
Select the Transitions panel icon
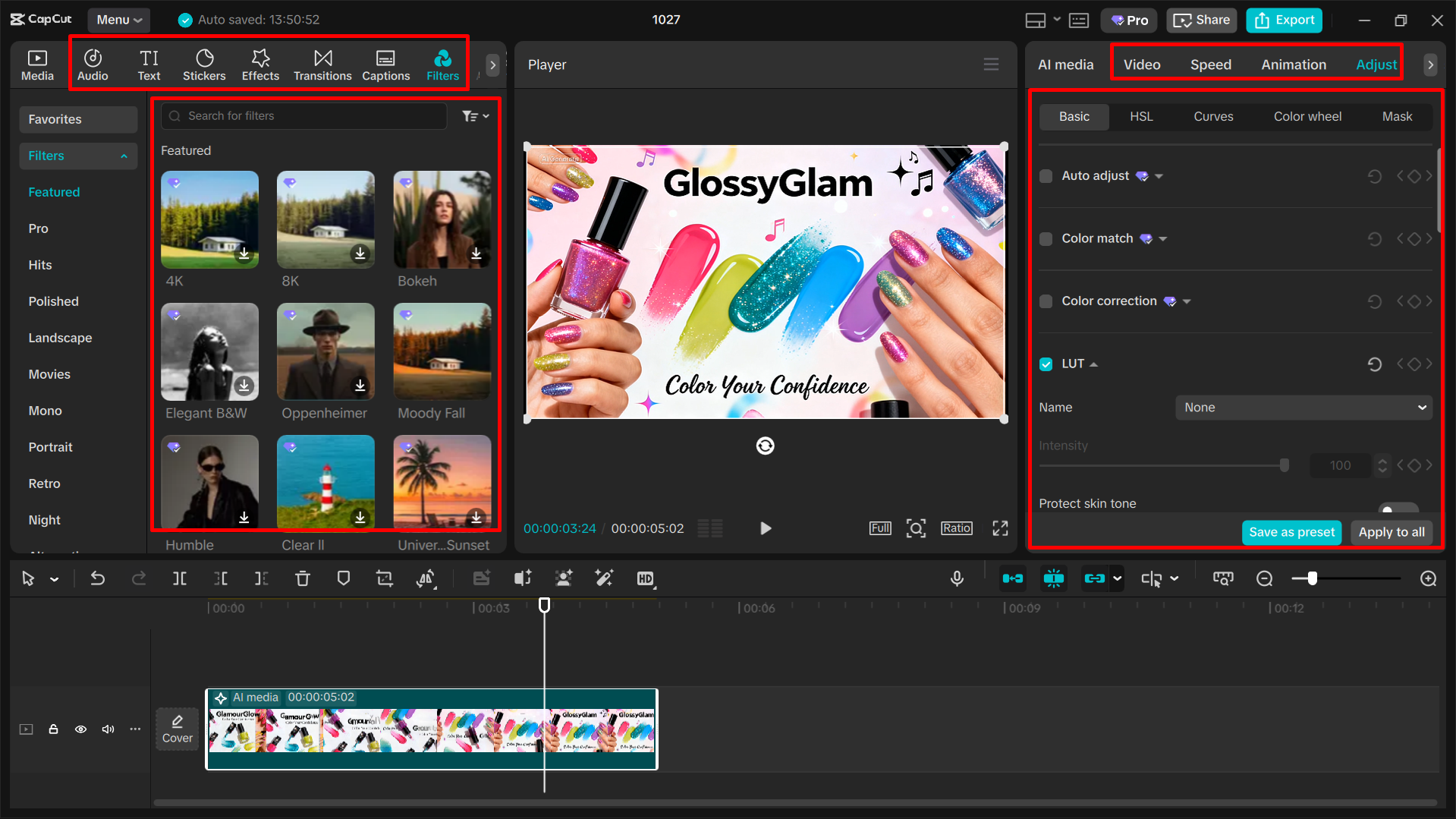pos(322,64)
